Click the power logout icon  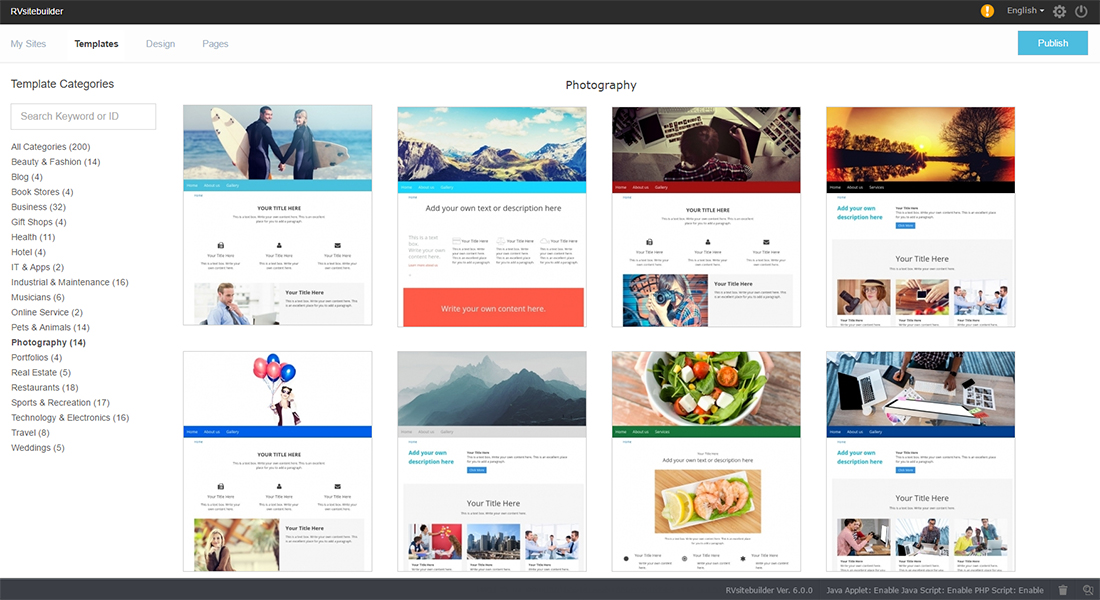pyautogui.click(x=1081, y=12)
